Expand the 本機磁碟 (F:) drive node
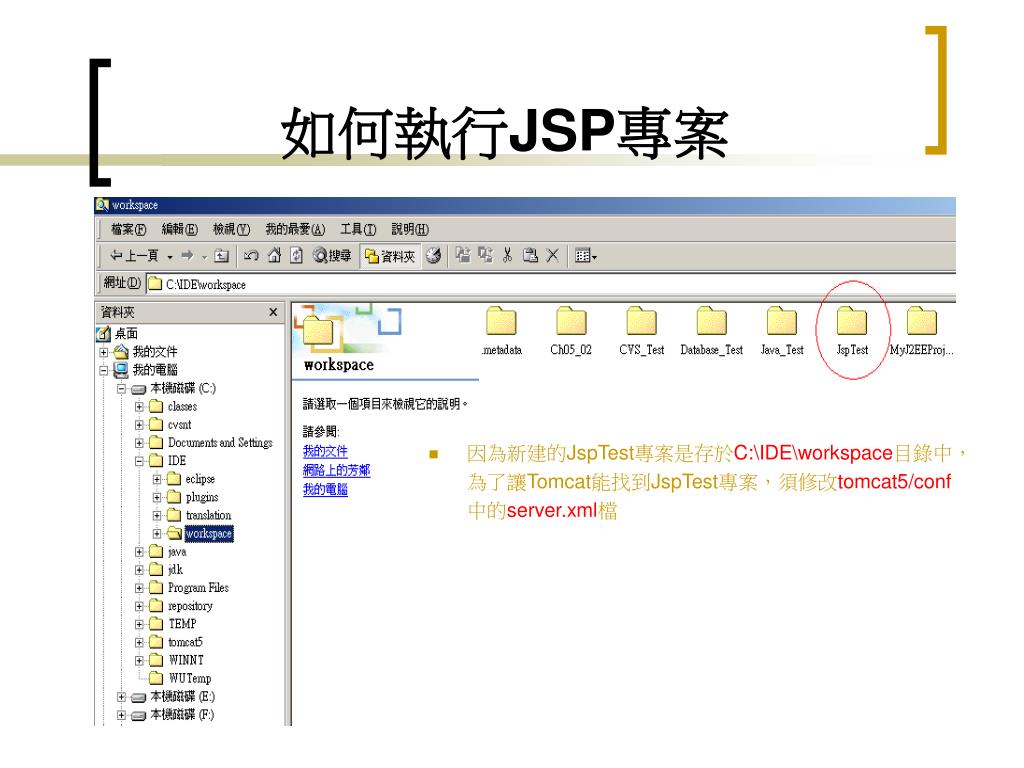Screen dimensions: 1024x768 click(x=121, y=715)
